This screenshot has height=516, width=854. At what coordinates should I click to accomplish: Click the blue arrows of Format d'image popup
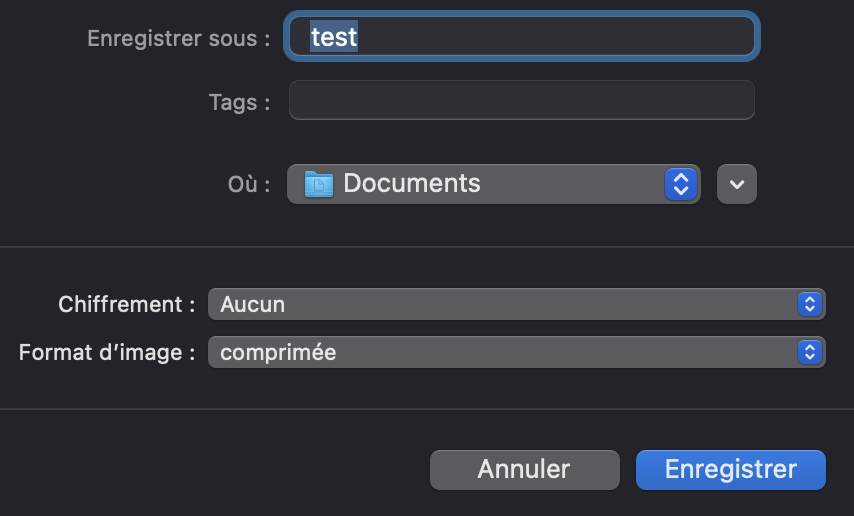point(810,352)
